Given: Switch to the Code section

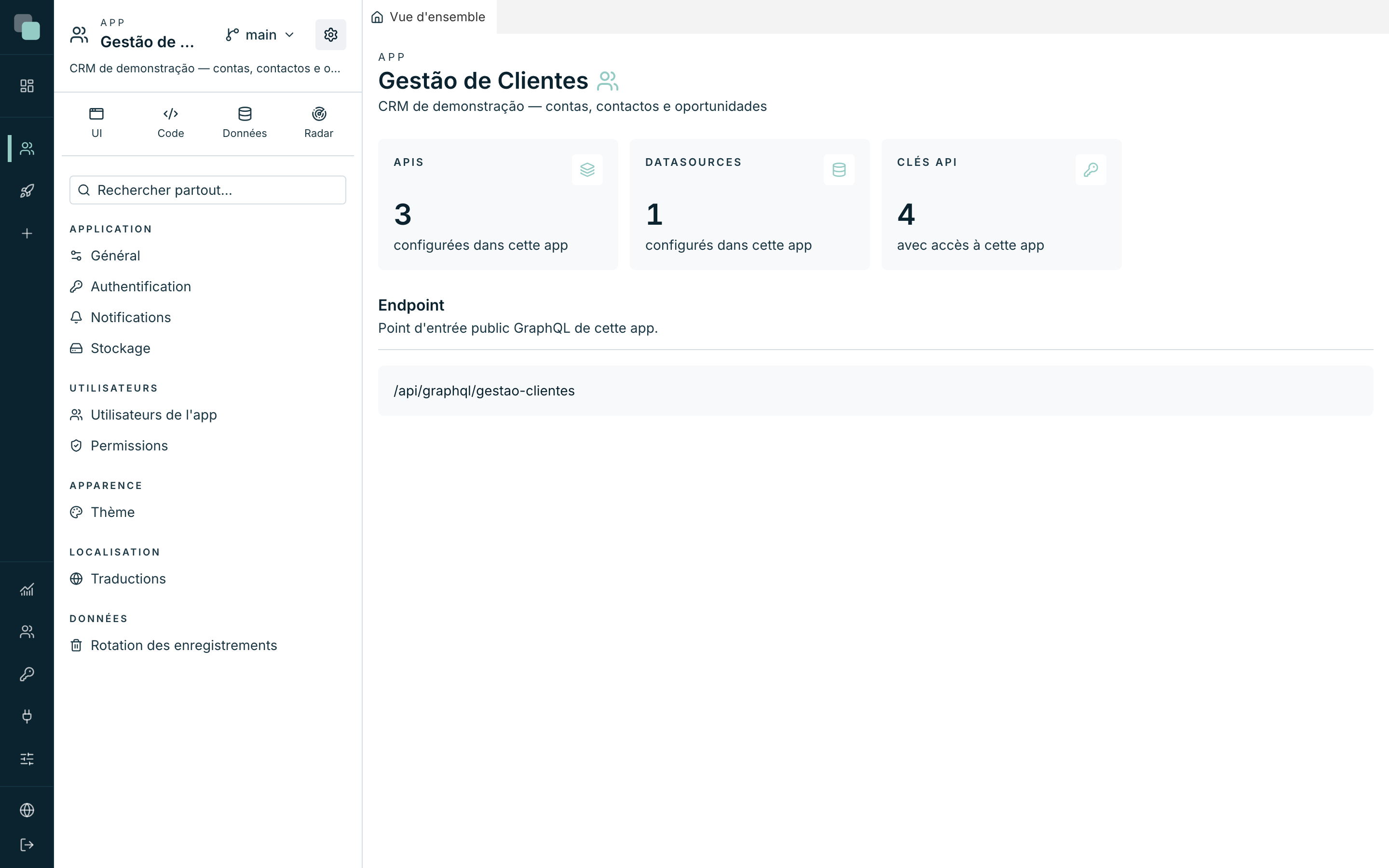Looking at the screenshot, I should 170,123.
